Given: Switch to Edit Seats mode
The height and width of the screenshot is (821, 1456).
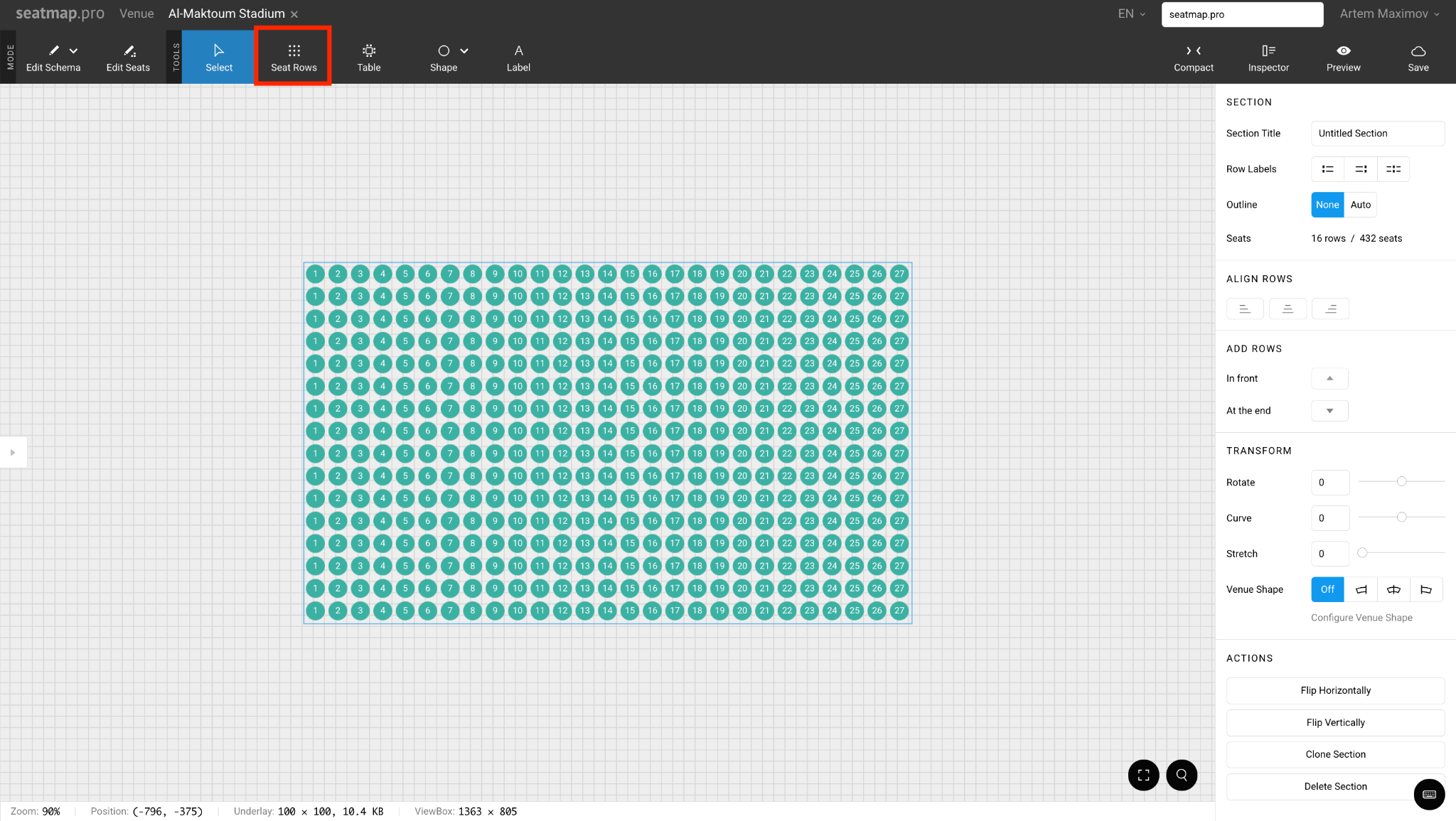Looking at the screenshot, I should [128, 57].
